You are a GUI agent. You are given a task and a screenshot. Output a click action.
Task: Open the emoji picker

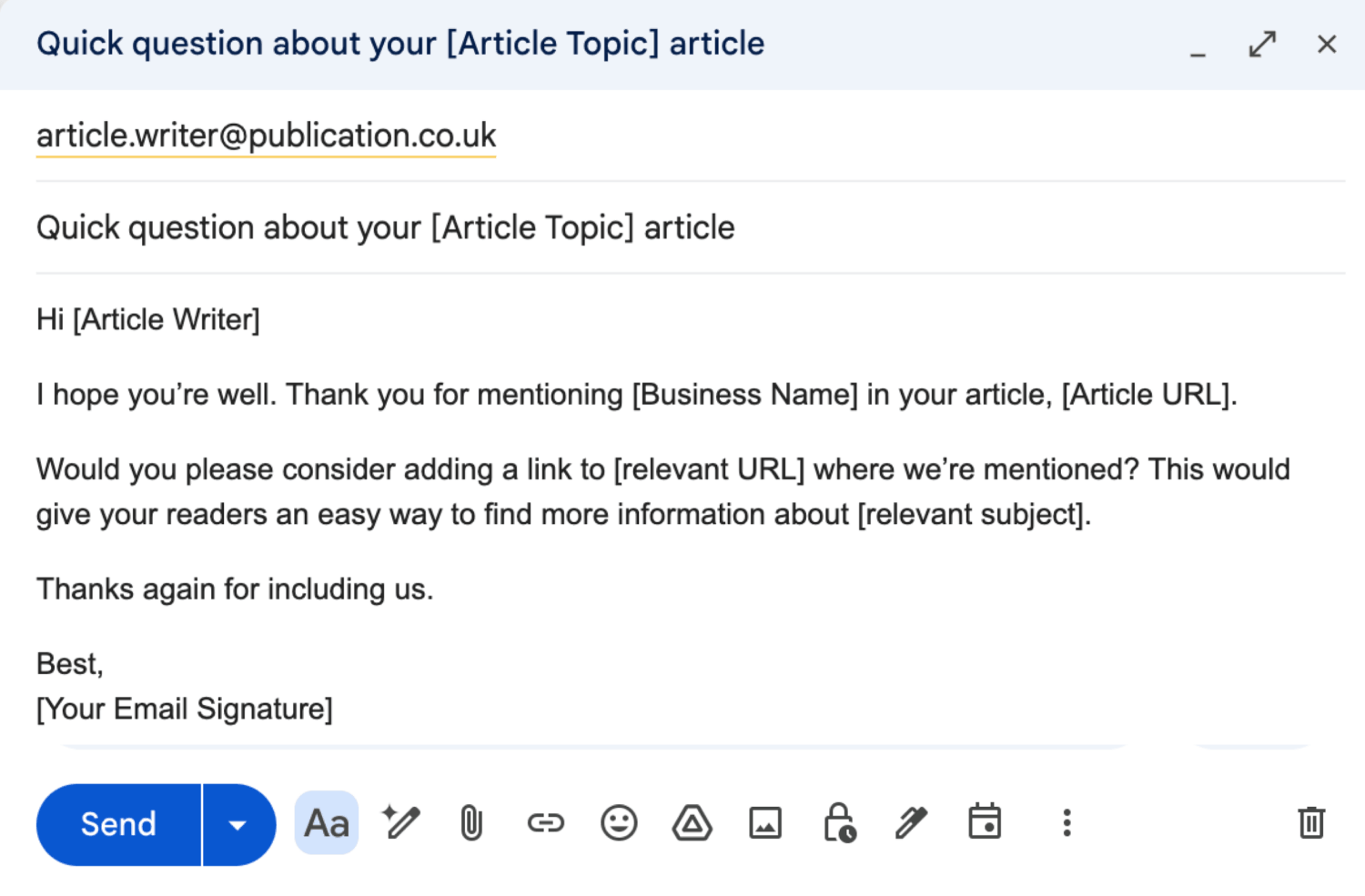pyautogui.click(x=619, y=823)
